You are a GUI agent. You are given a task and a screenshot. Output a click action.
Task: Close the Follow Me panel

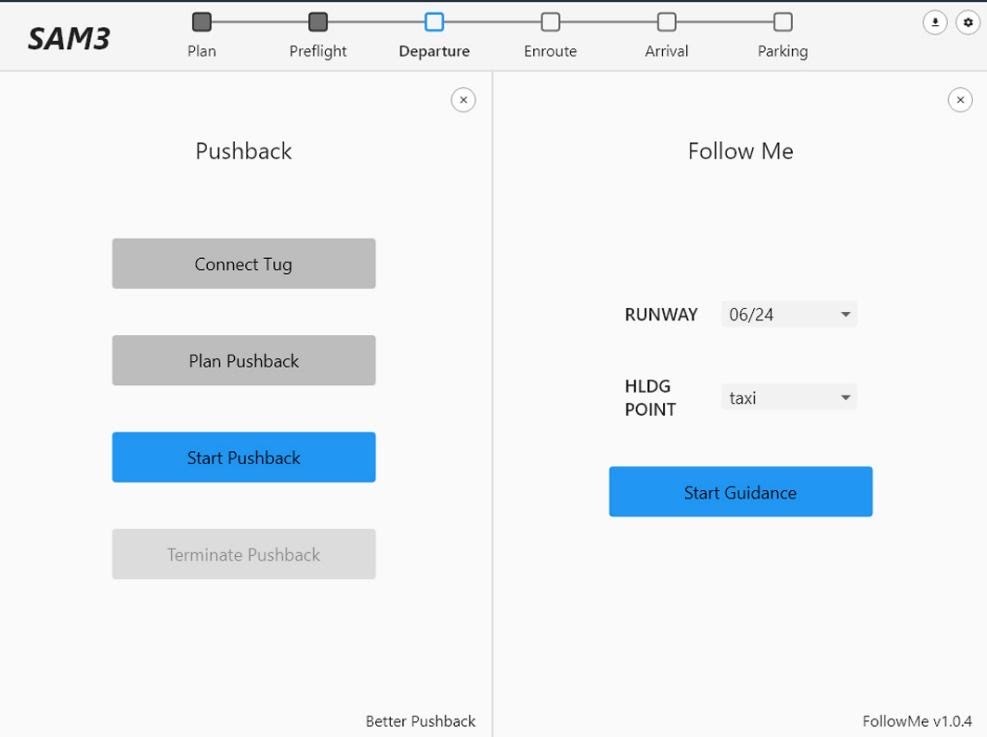[x=960, y=100]
